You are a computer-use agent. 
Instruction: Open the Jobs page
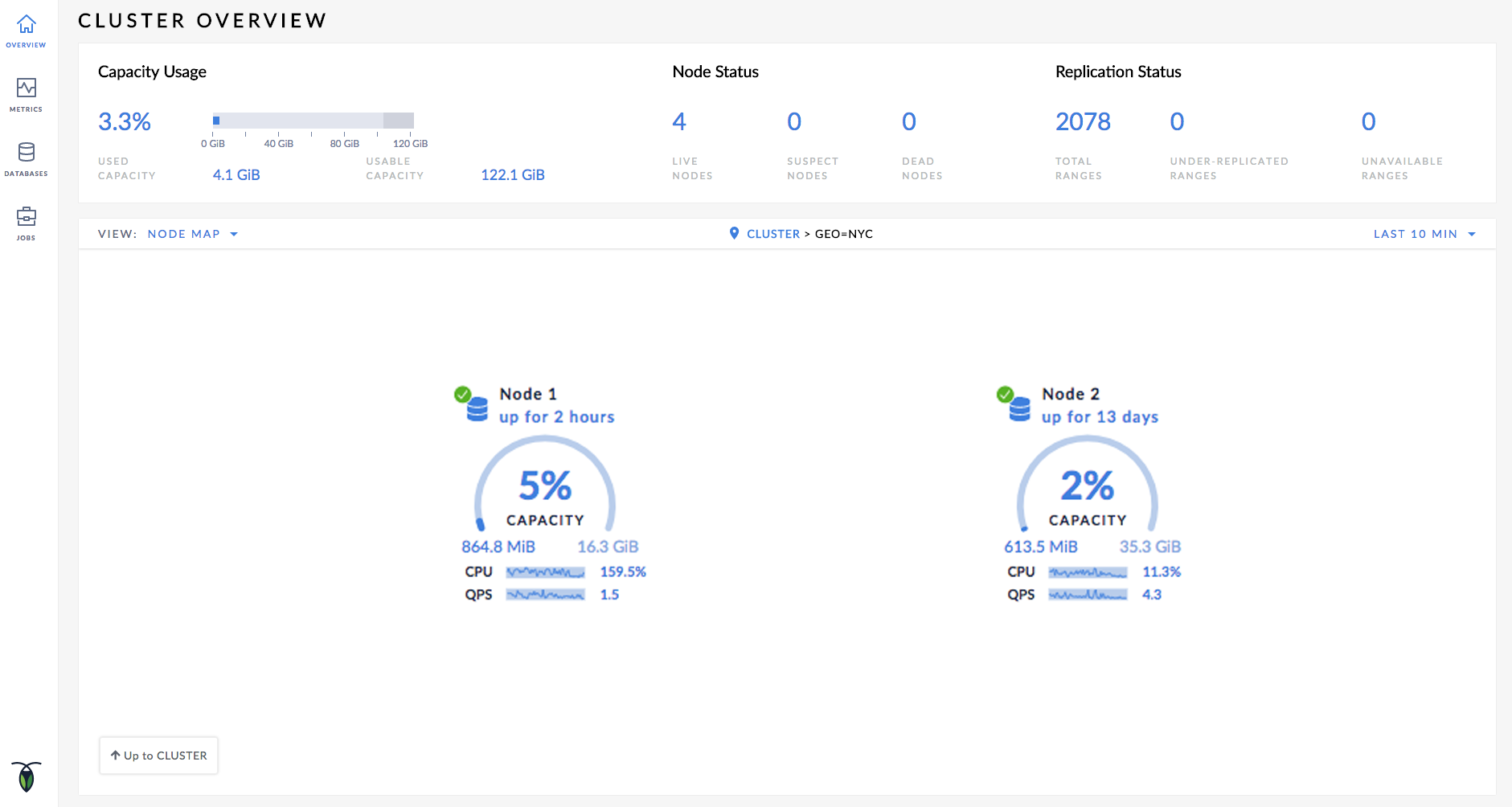(27, 217)
